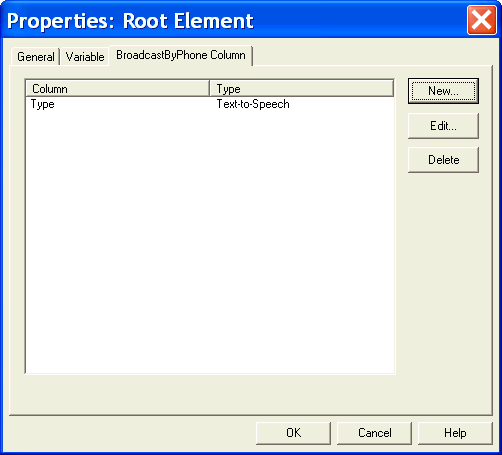
Task: Click the Edit... button
Action: 443,126
